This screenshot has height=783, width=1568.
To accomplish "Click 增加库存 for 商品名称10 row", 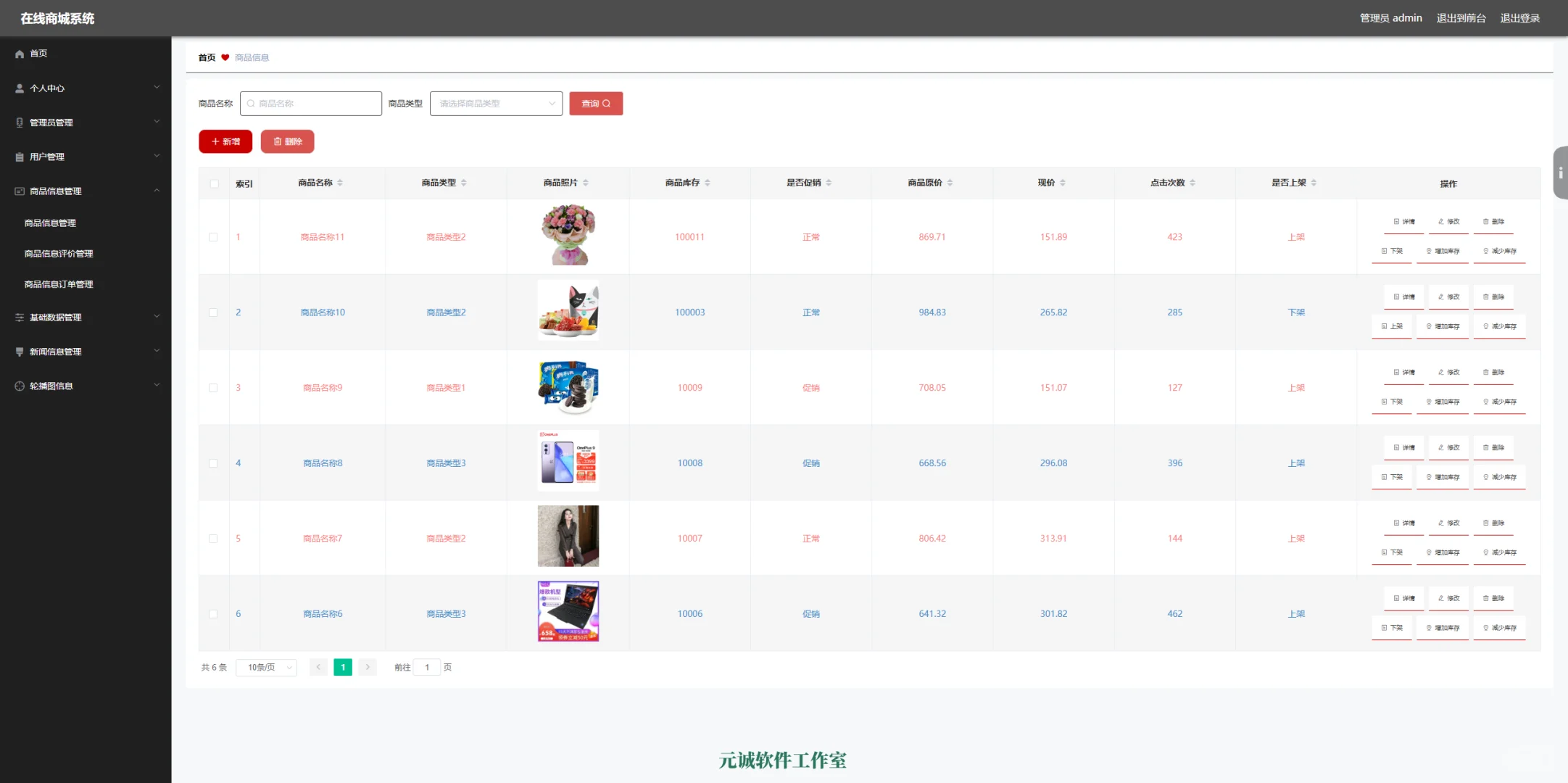I will [x=1443, y=327].
